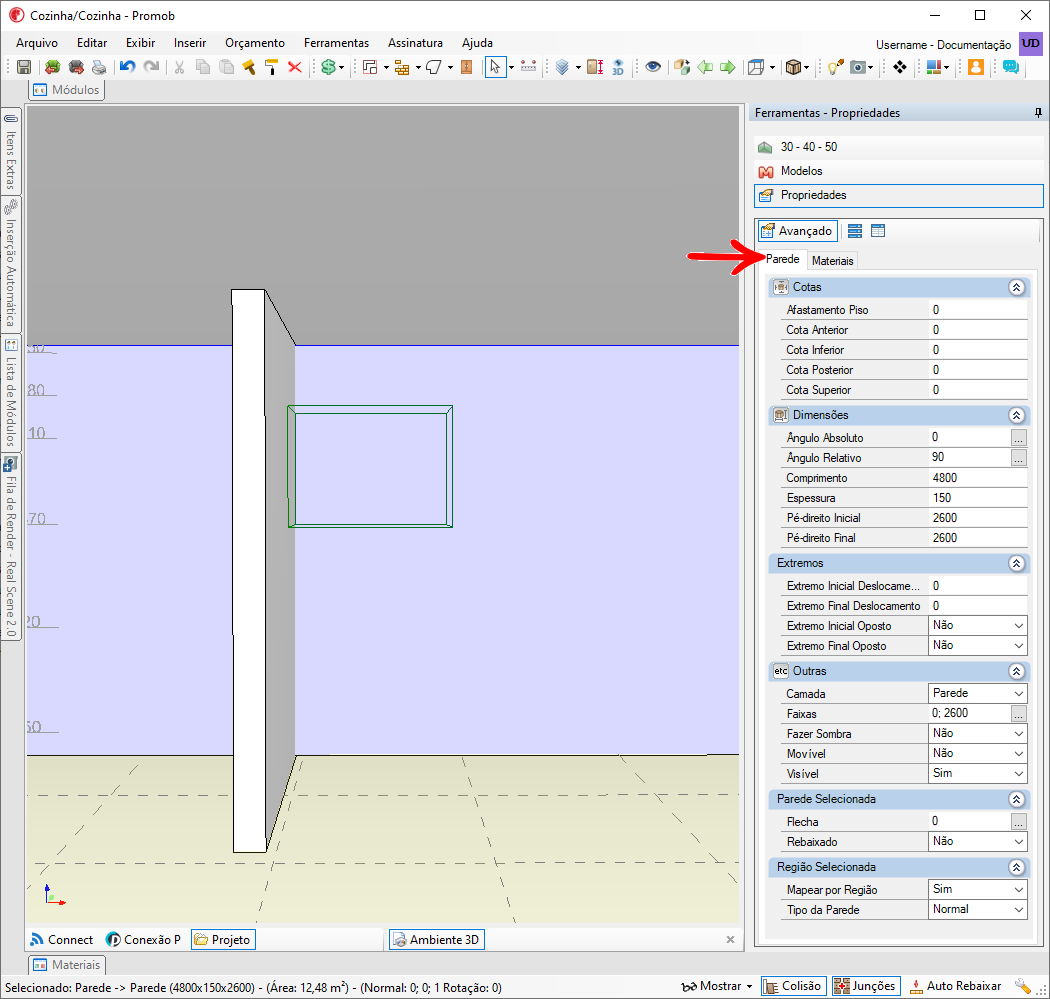Click the Connect button
This screenshot has height=999, width=1050.
point(62,939)
